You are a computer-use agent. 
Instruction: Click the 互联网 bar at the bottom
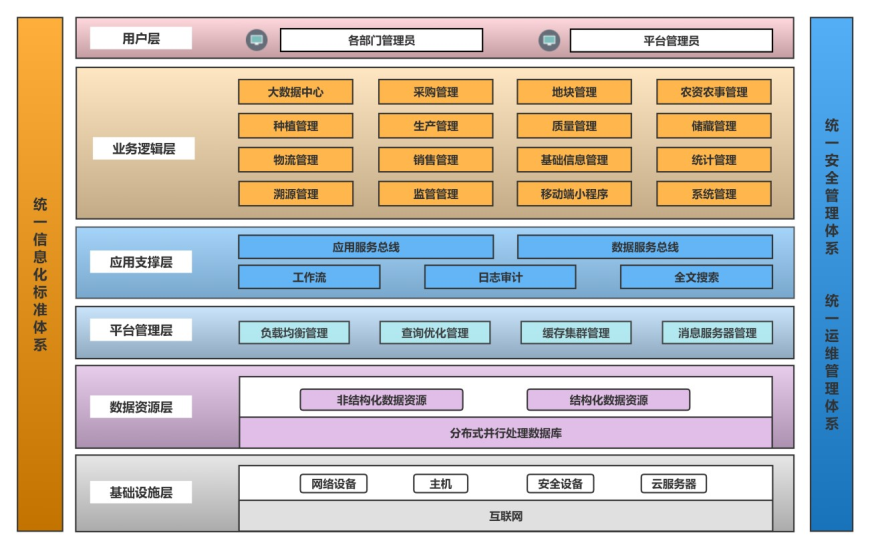(x=505, y=516)
